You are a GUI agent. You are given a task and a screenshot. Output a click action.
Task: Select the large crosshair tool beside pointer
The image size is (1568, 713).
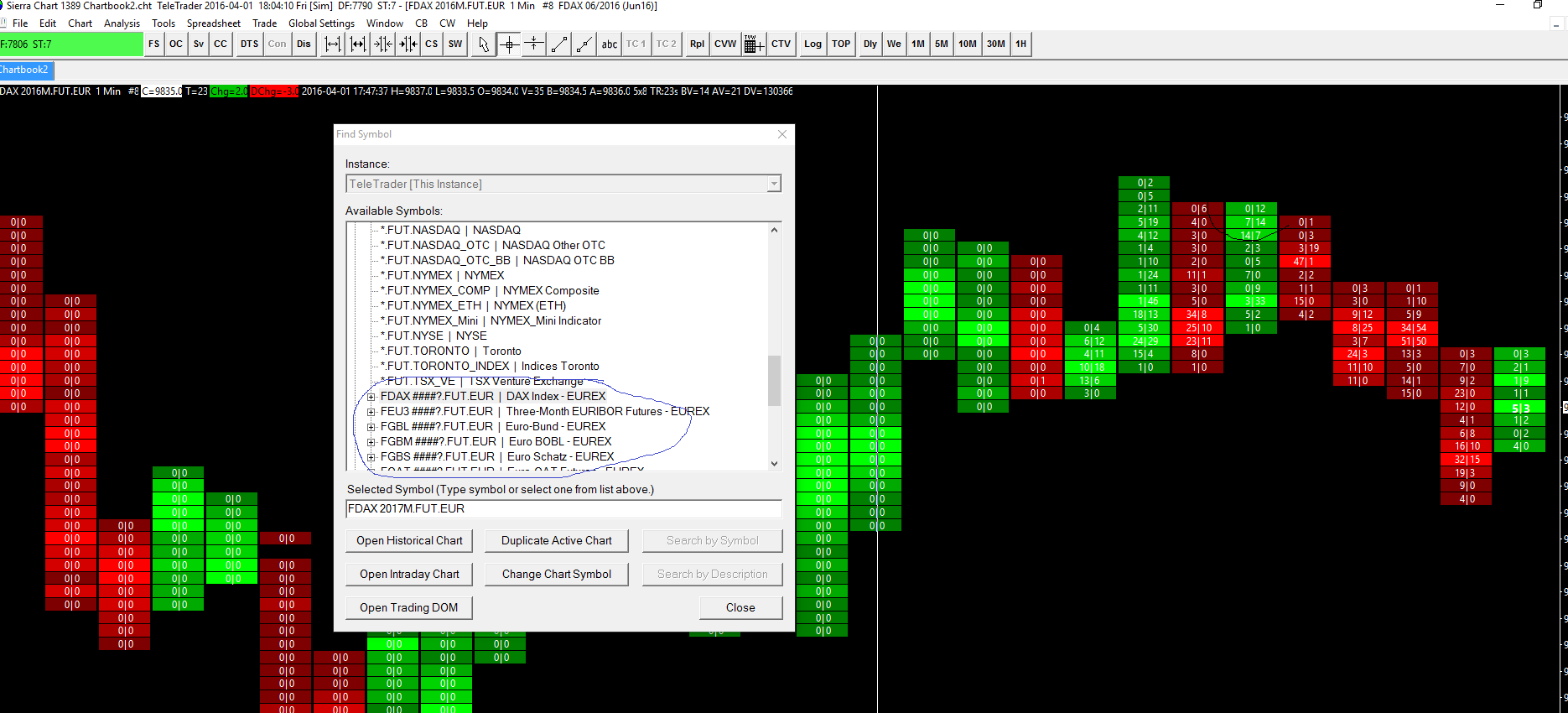[x=509, y=44]
